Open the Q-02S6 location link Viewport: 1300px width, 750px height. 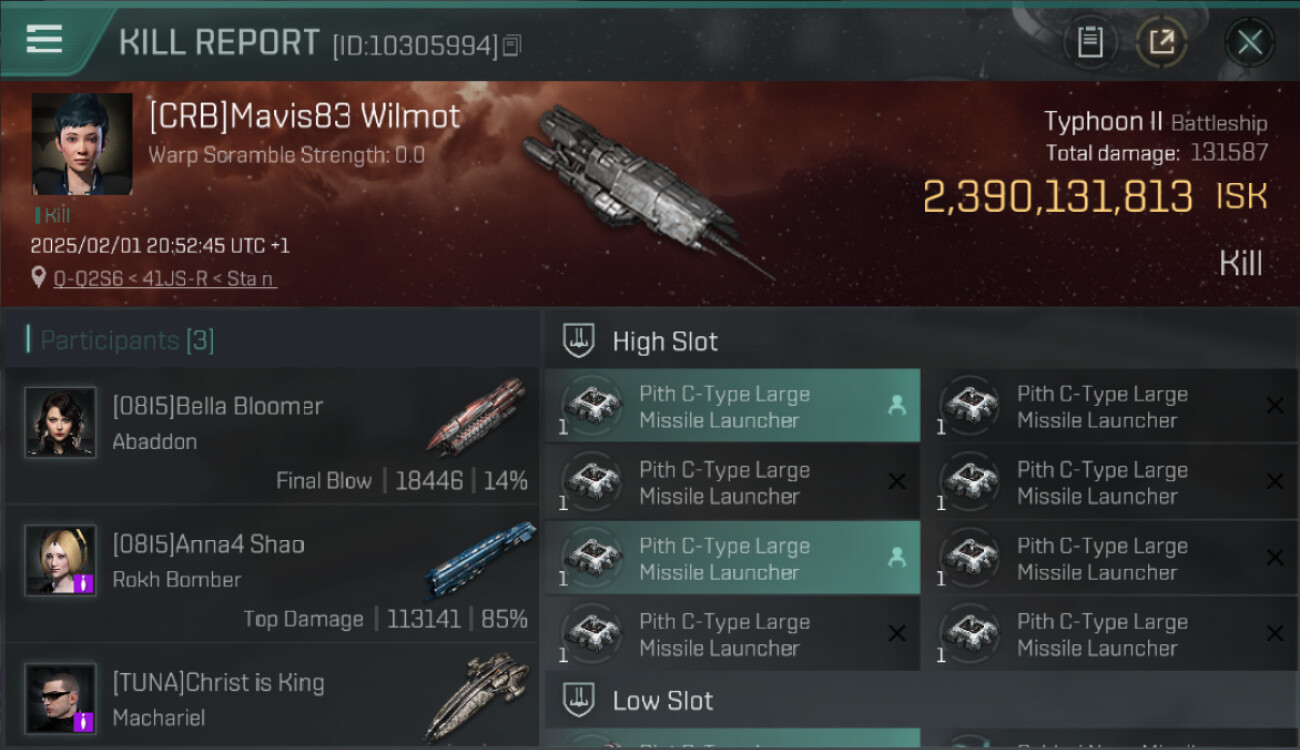[x=165, y=278]
